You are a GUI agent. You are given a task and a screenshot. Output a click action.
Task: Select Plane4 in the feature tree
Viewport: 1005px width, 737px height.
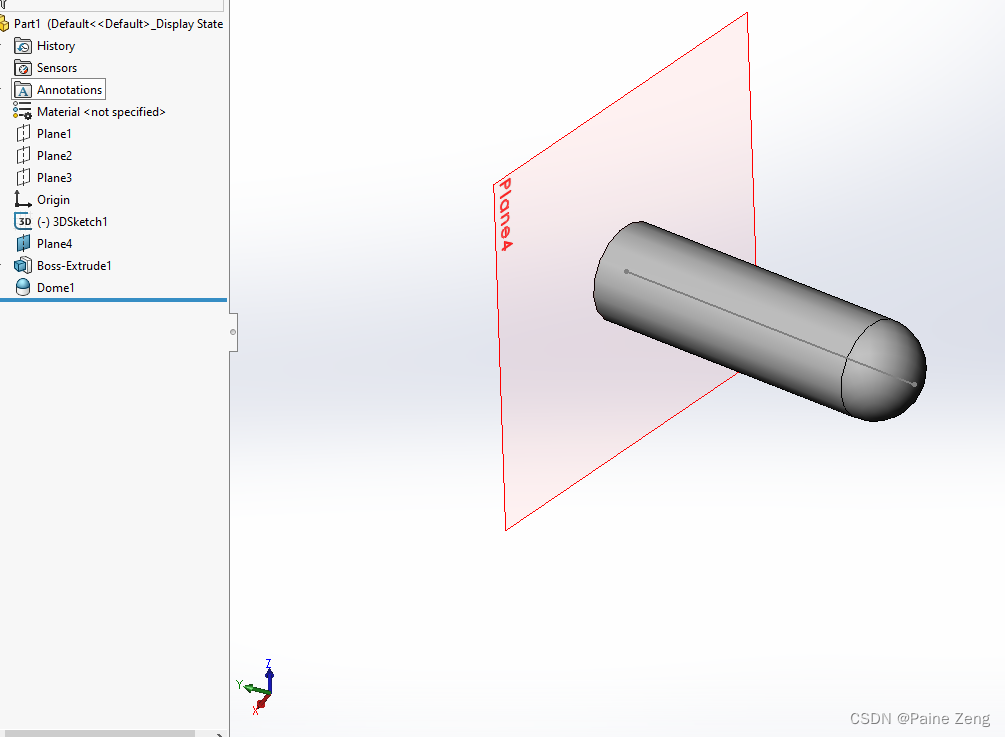click(x=54, y=244)
